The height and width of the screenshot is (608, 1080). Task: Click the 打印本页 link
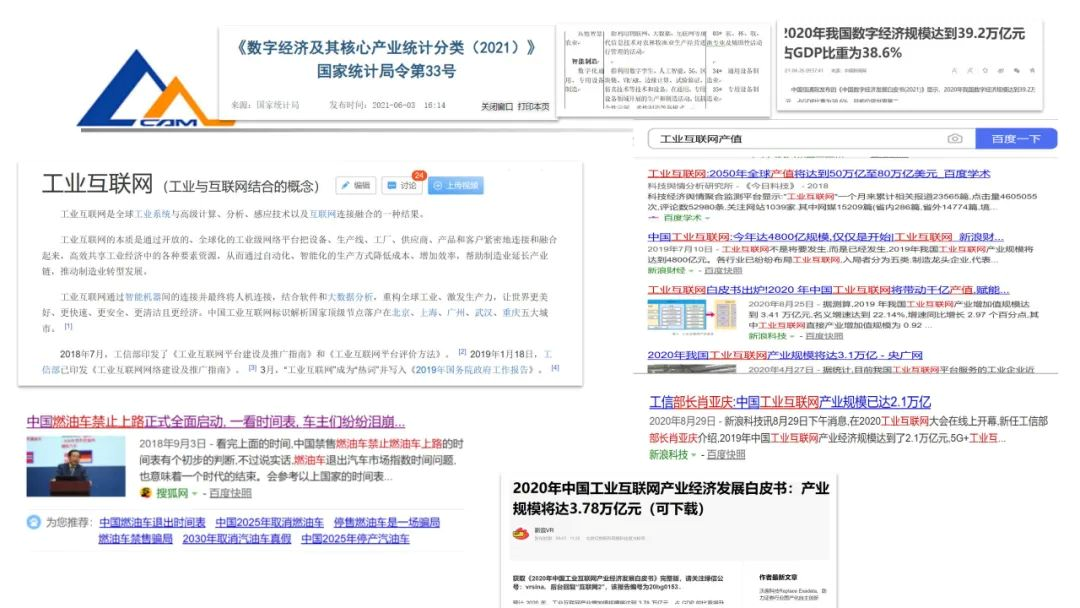pos(534,107)
